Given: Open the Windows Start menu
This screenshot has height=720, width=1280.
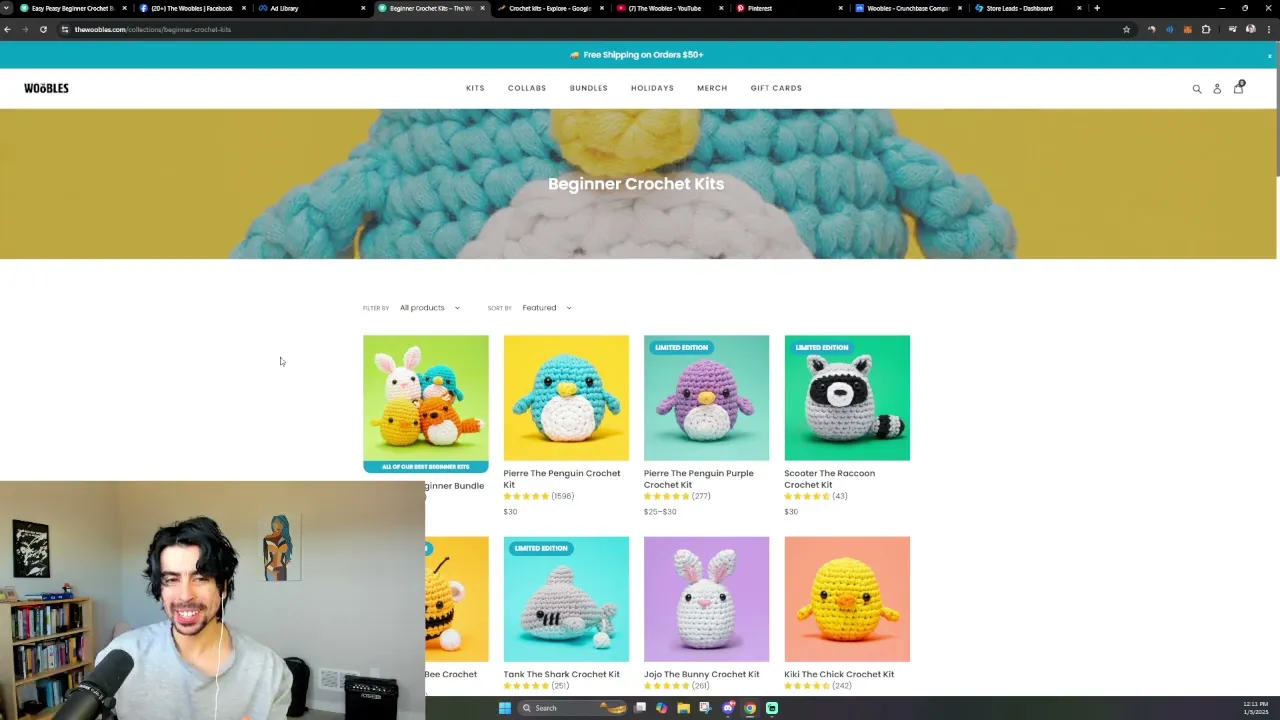Looking at the screenshot, I should [505, 708].
